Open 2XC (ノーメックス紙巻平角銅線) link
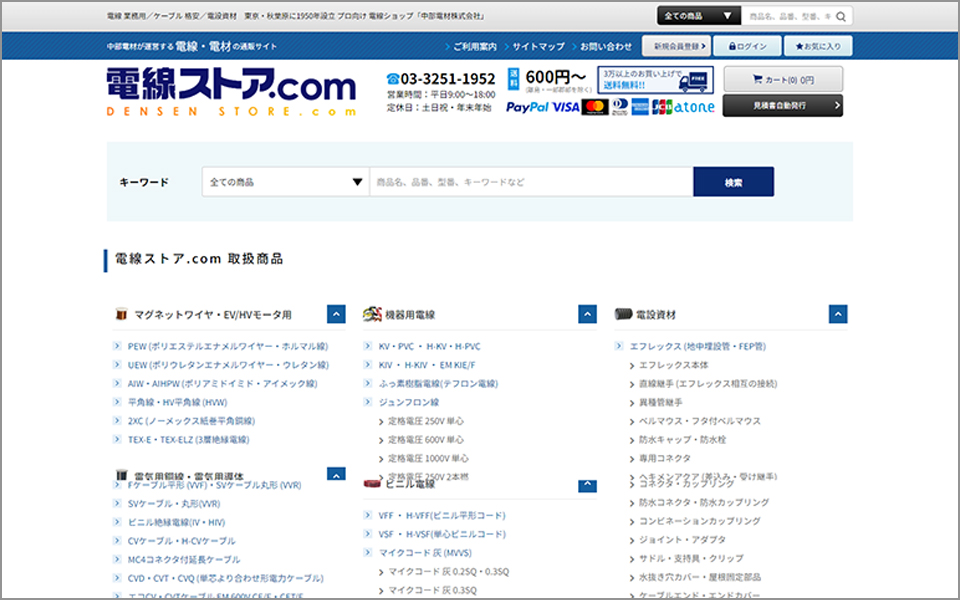 point(191,421)
